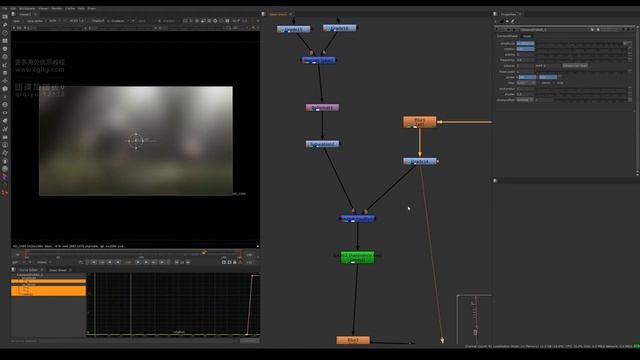Switch to the Curve Editor tab
This screenshot has width=640, height=360.
coord(29,270)
